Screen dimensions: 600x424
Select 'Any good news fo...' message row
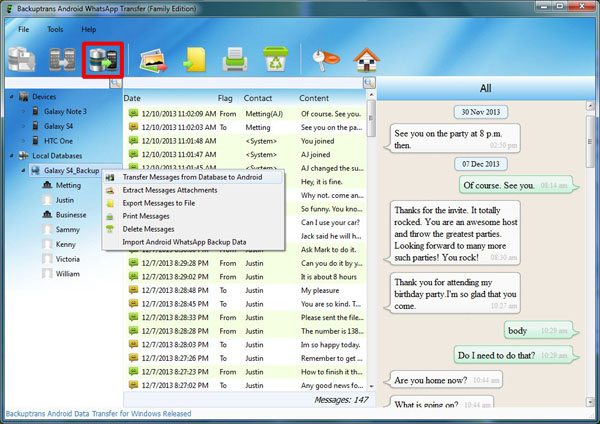(x=246, y=385)
